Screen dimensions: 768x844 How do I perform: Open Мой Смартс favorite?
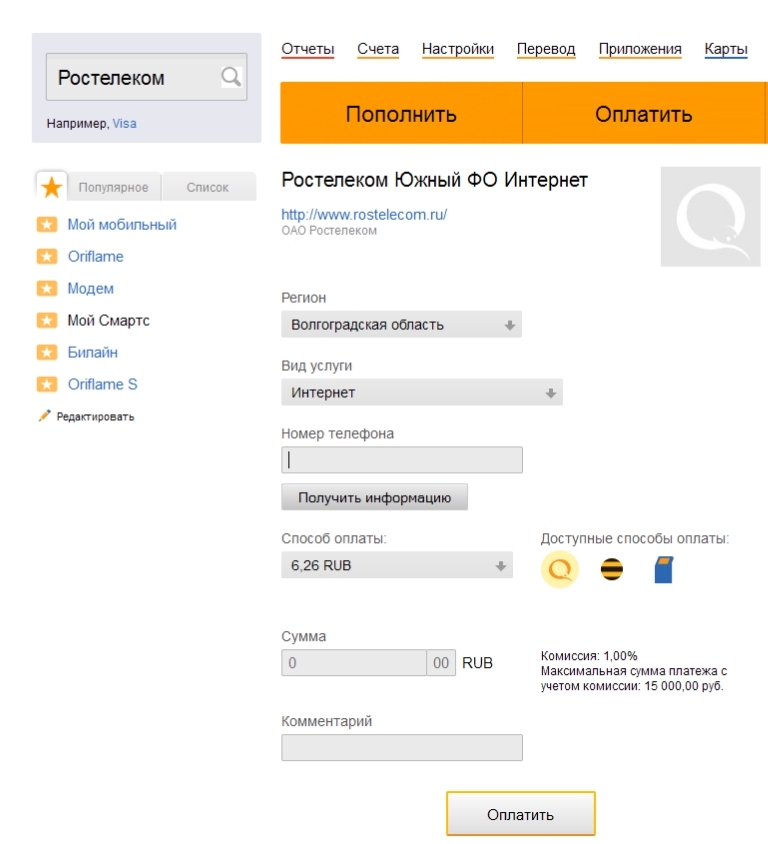[x=109, y=320]
